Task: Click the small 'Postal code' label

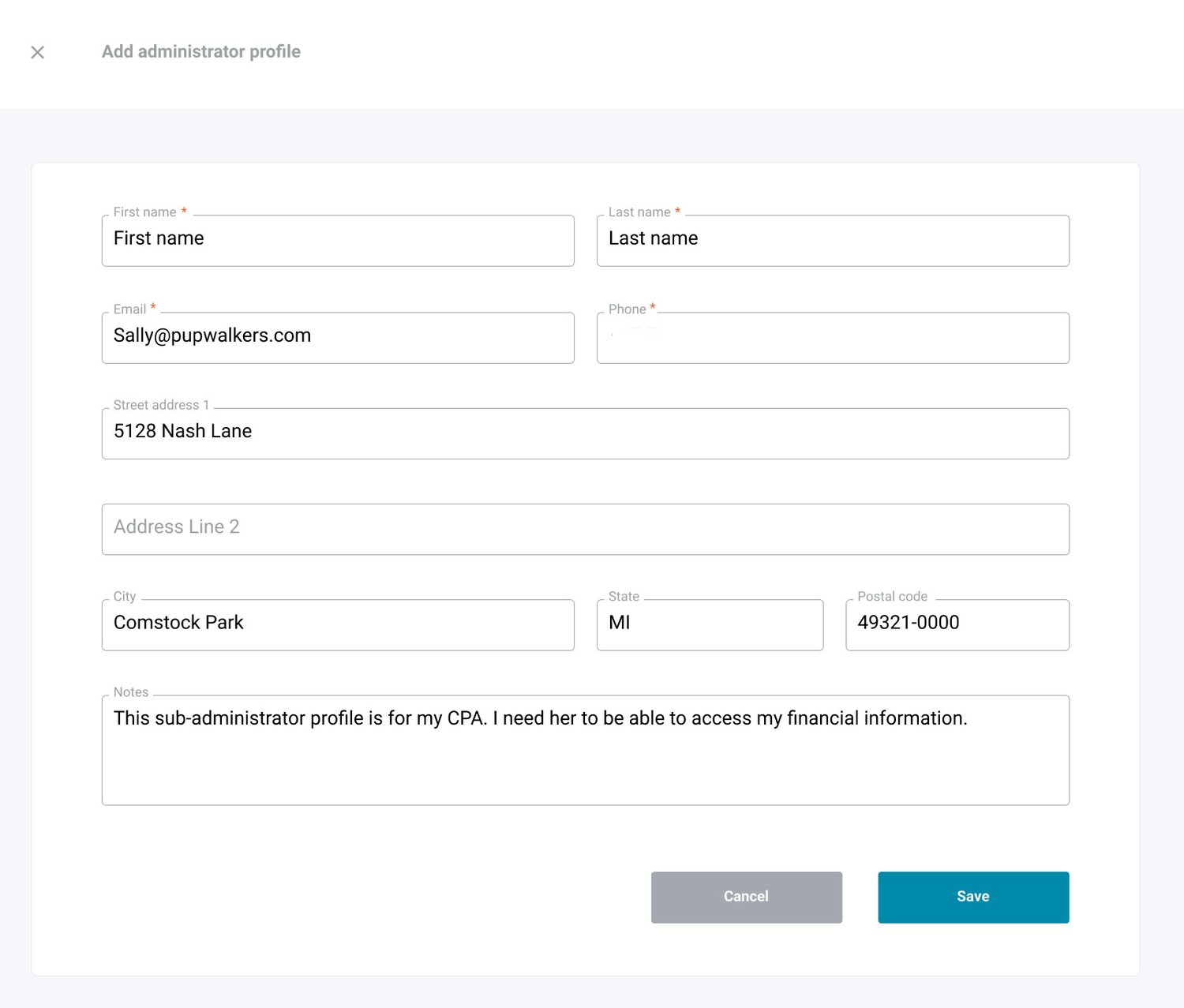Action: pos(892,597)
